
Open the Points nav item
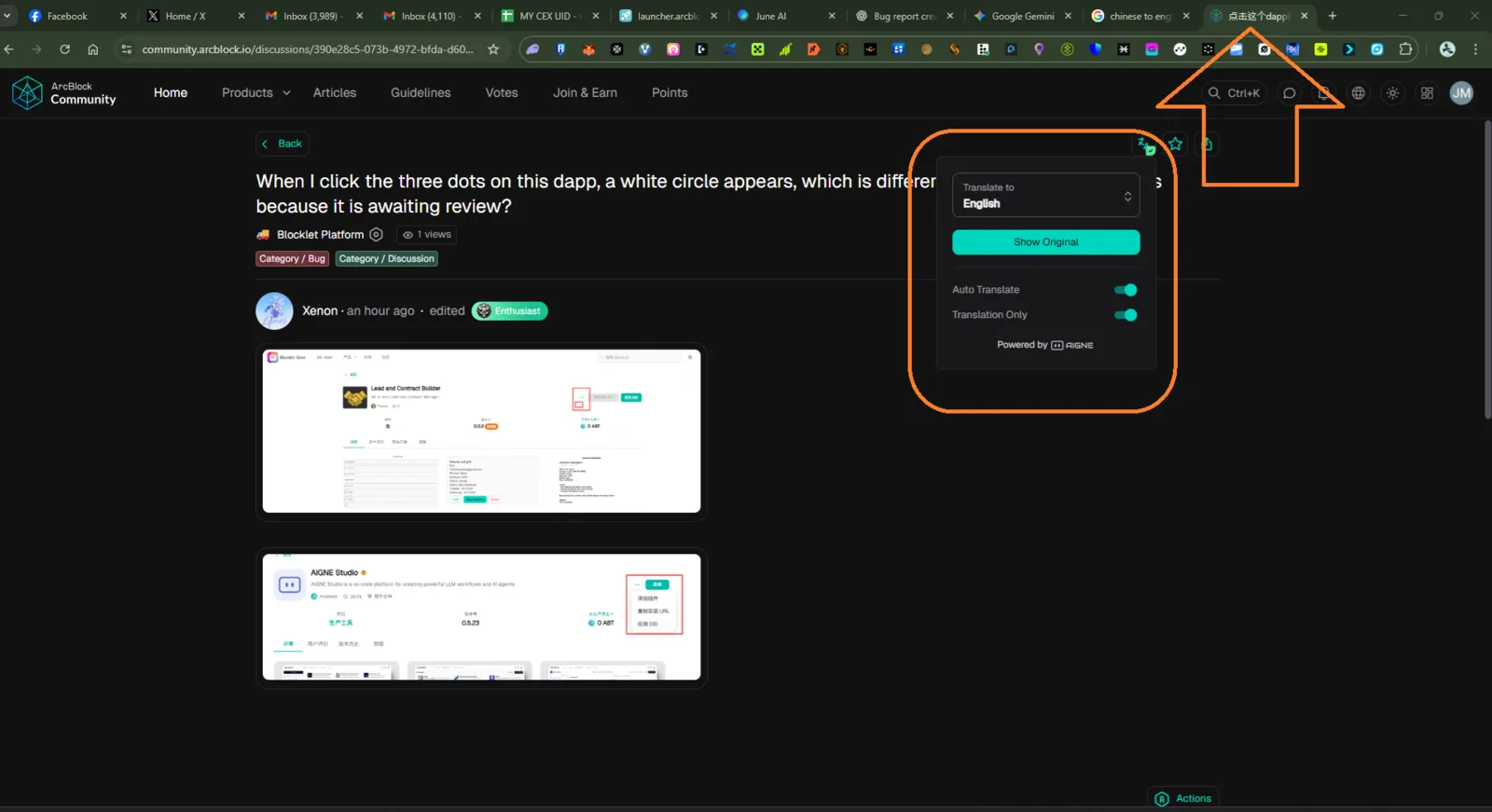tap(670, 93)
